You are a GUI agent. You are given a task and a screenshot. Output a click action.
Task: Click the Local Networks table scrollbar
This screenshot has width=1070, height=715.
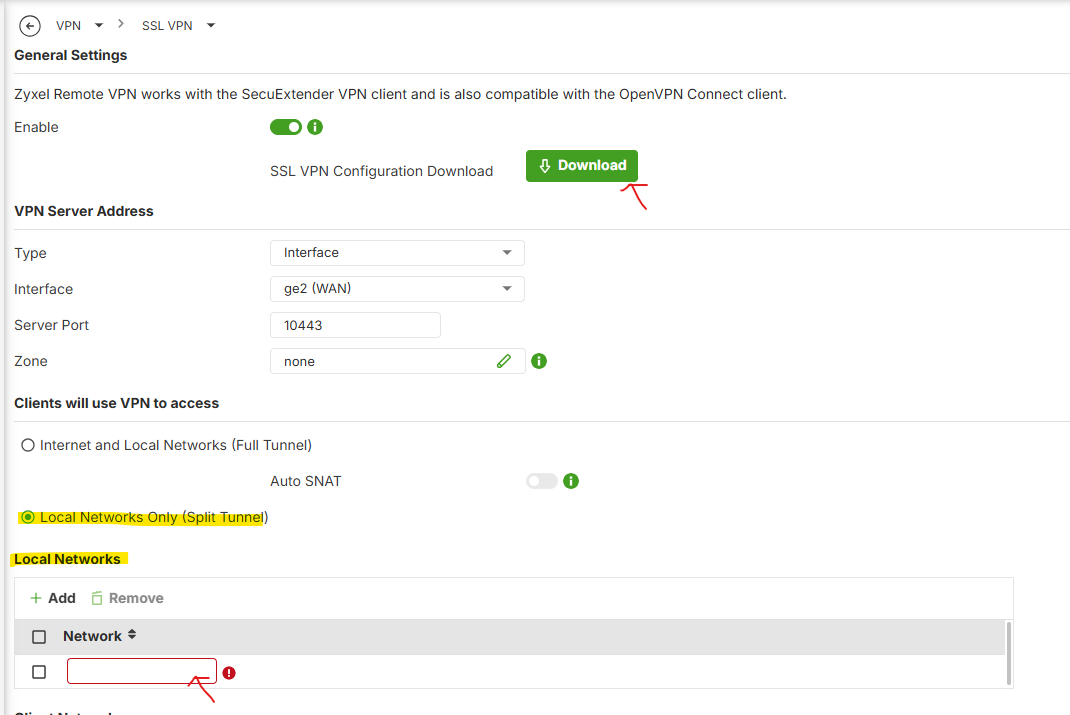point(1009,653)
